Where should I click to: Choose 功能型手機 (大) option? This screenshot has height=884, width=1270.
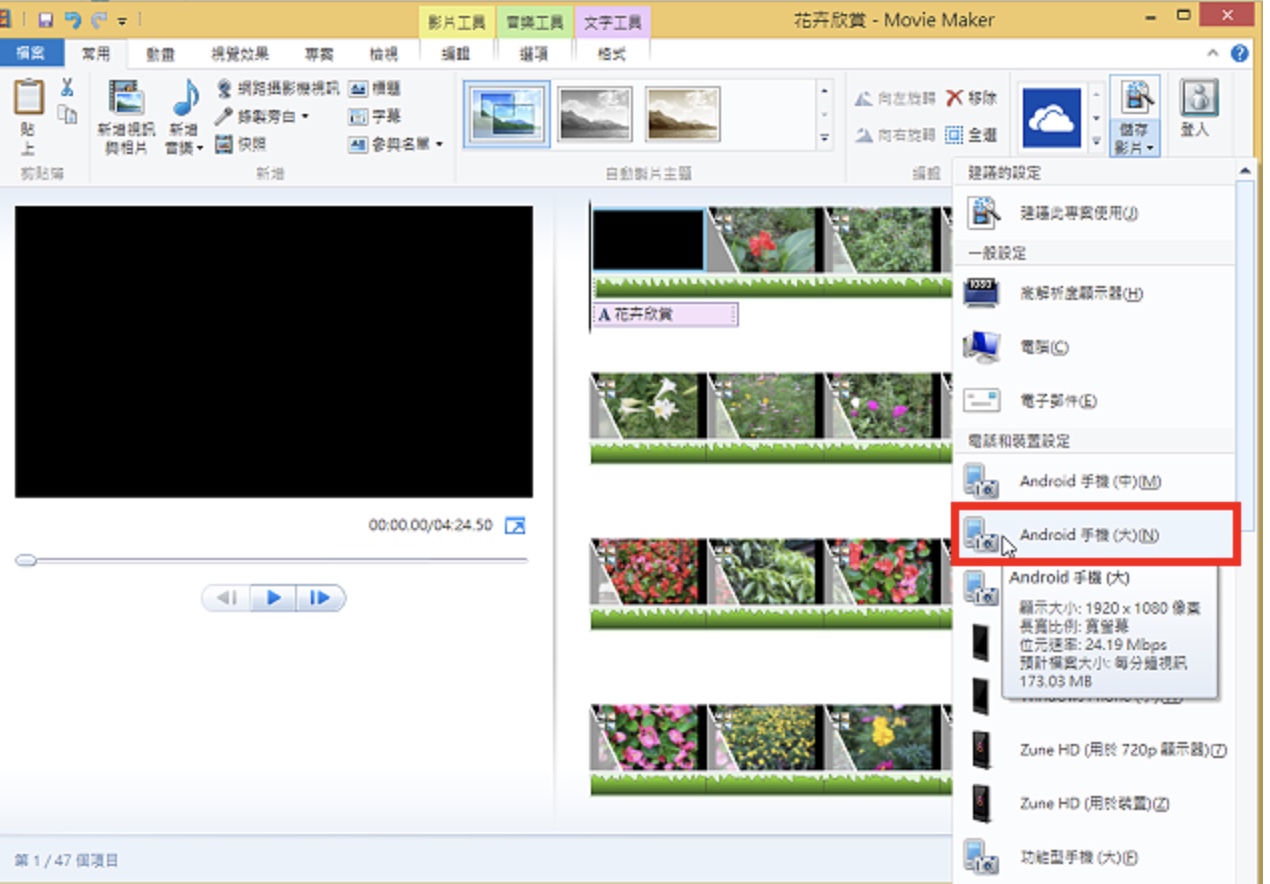coord(1094,857)
